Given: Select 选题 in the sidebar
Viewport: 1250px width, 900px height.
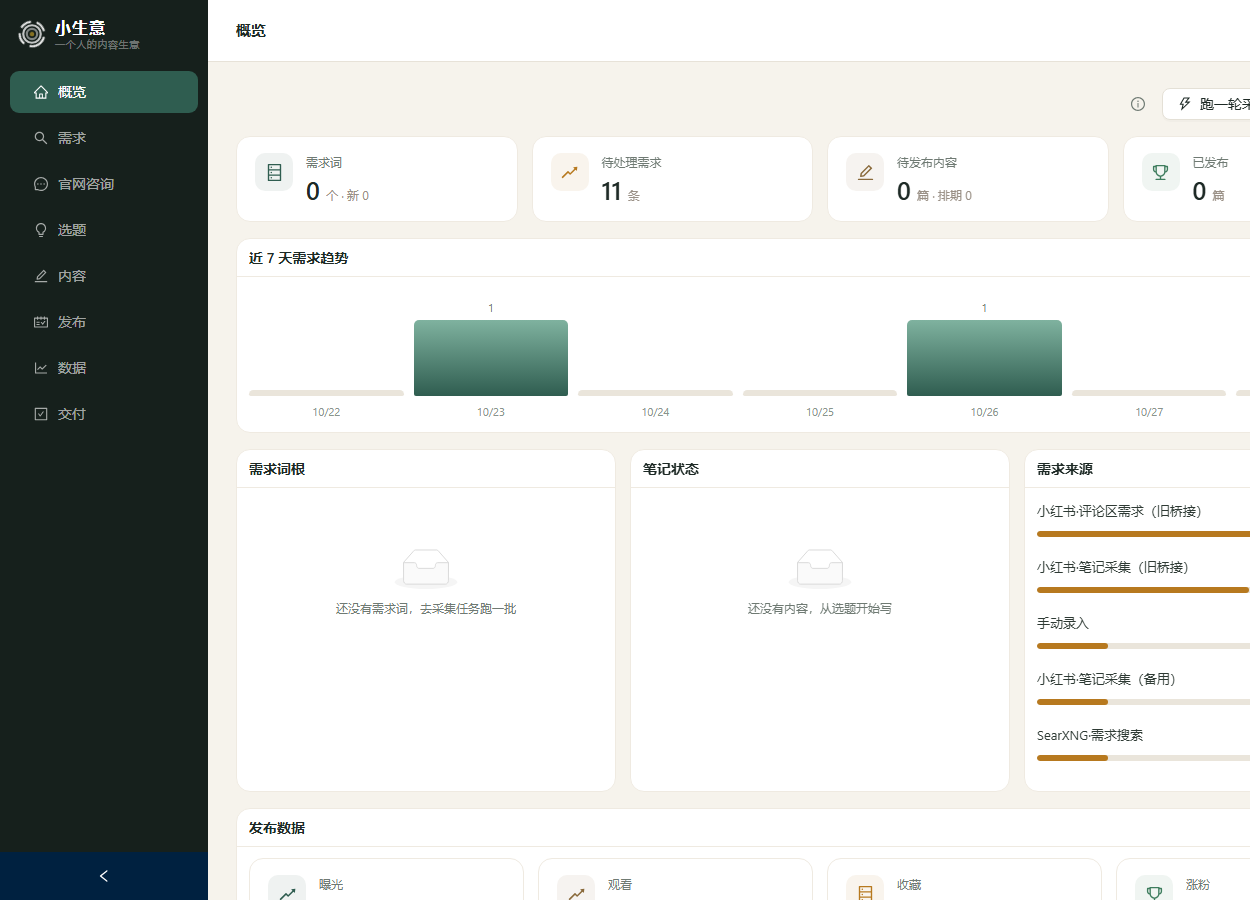Looking at the screenshot, I should pos(104,230).
